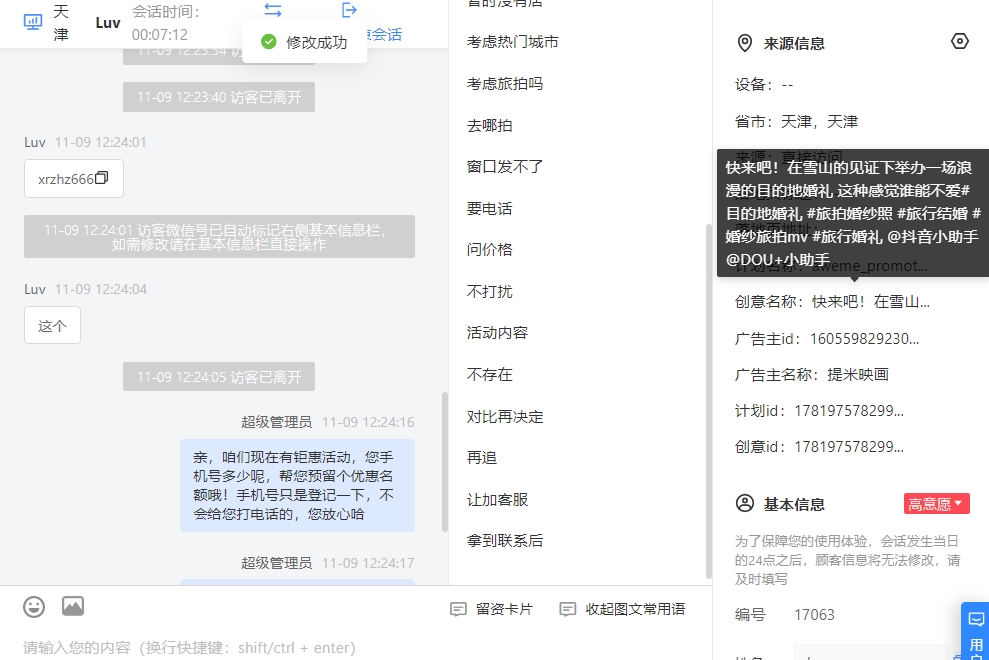Select quick phrase 活动内容
The height and width of the screenshot is (660, 989).
[x=497, y=333]
